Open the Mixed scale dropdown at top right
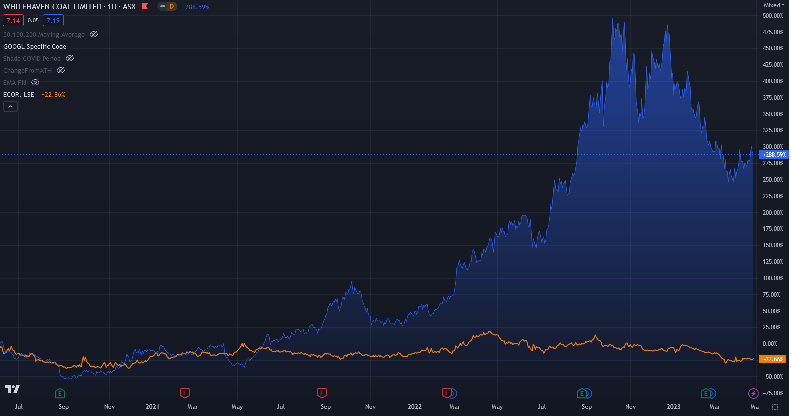The height and width of the screenshot is (419, 791). click(x=774, y=5)
